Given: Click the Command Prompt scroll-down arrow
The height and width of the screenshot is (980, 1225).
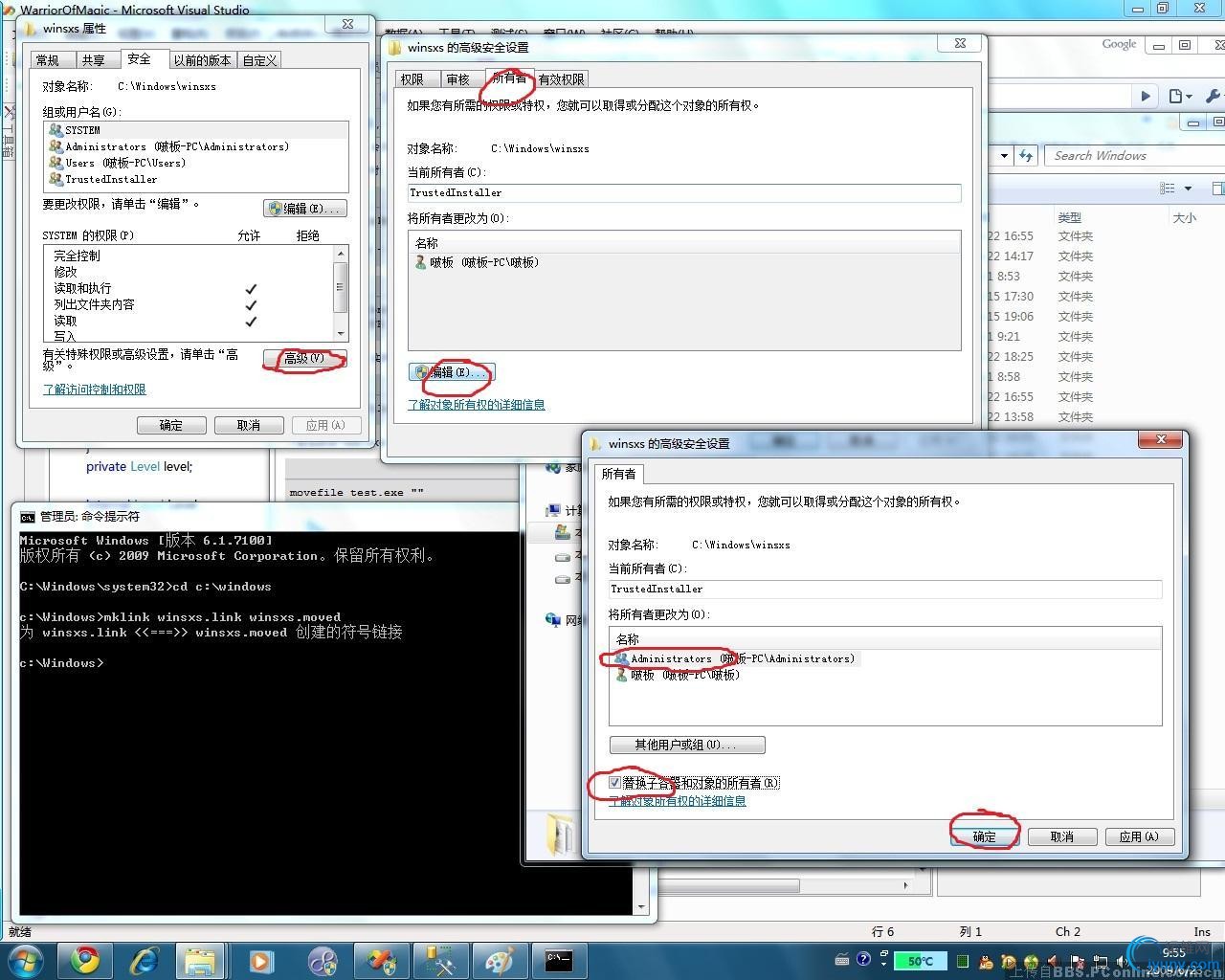Looking at the screenshot, I should [x=641, y=906].
